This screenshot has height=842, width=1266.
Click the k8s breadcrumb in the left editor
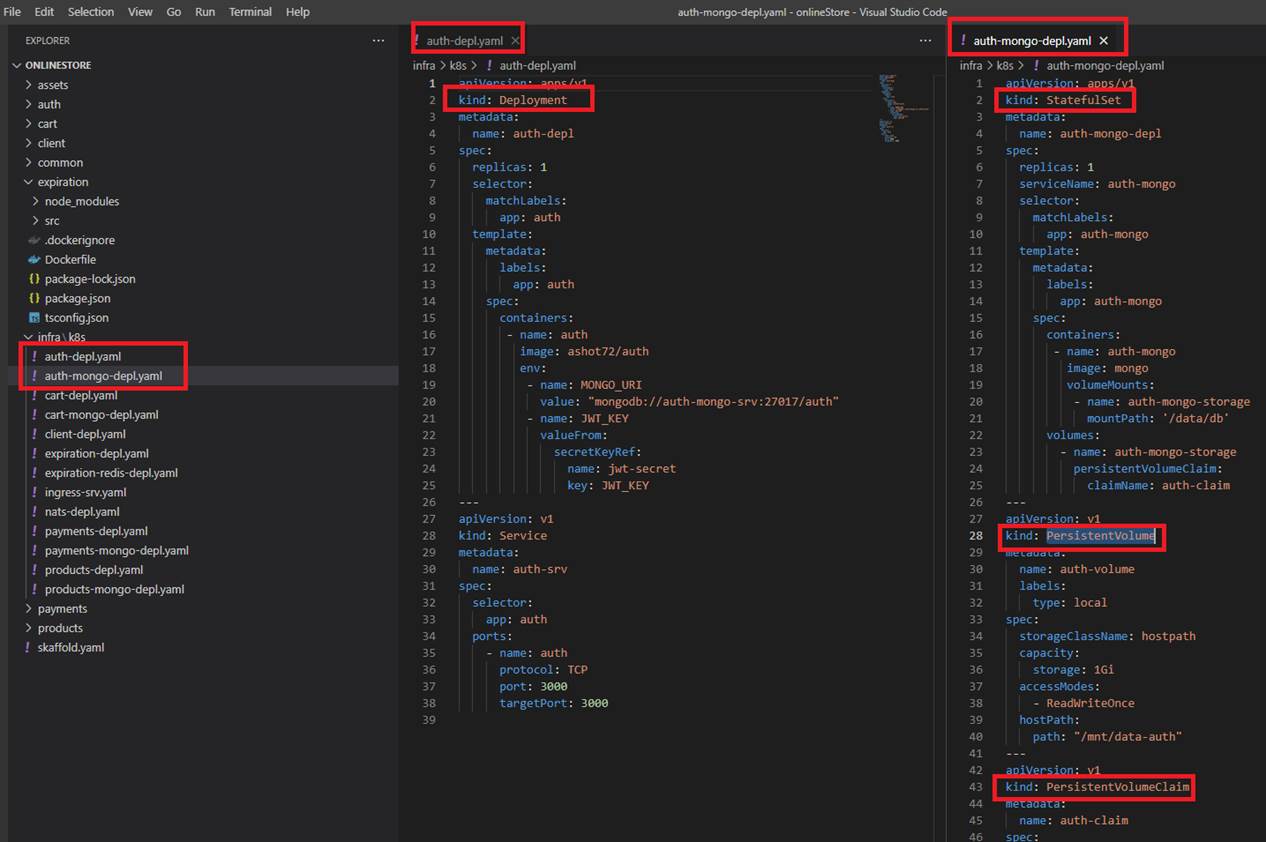coord(458,66)
